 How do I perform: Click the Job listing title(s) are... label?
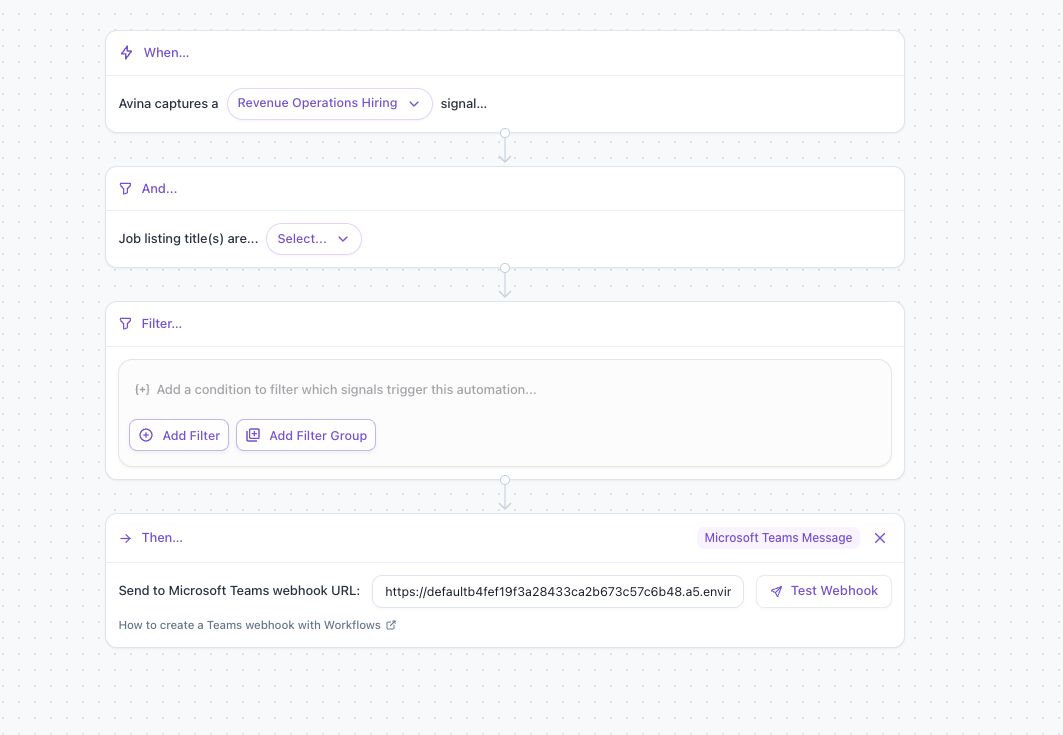coord(188,239)
